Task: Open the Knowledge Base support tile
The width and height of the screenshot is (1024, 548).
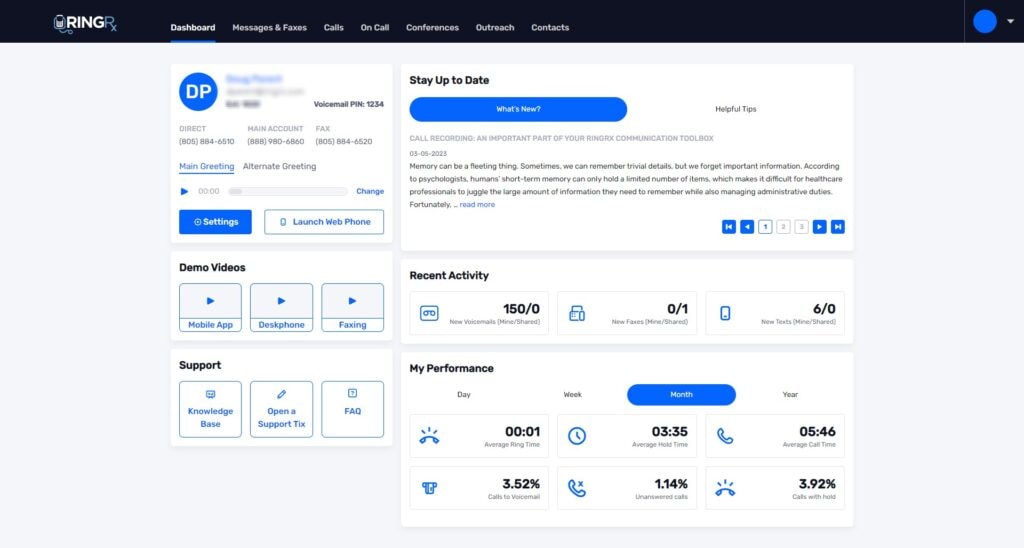Action: (x=210, y=409)
